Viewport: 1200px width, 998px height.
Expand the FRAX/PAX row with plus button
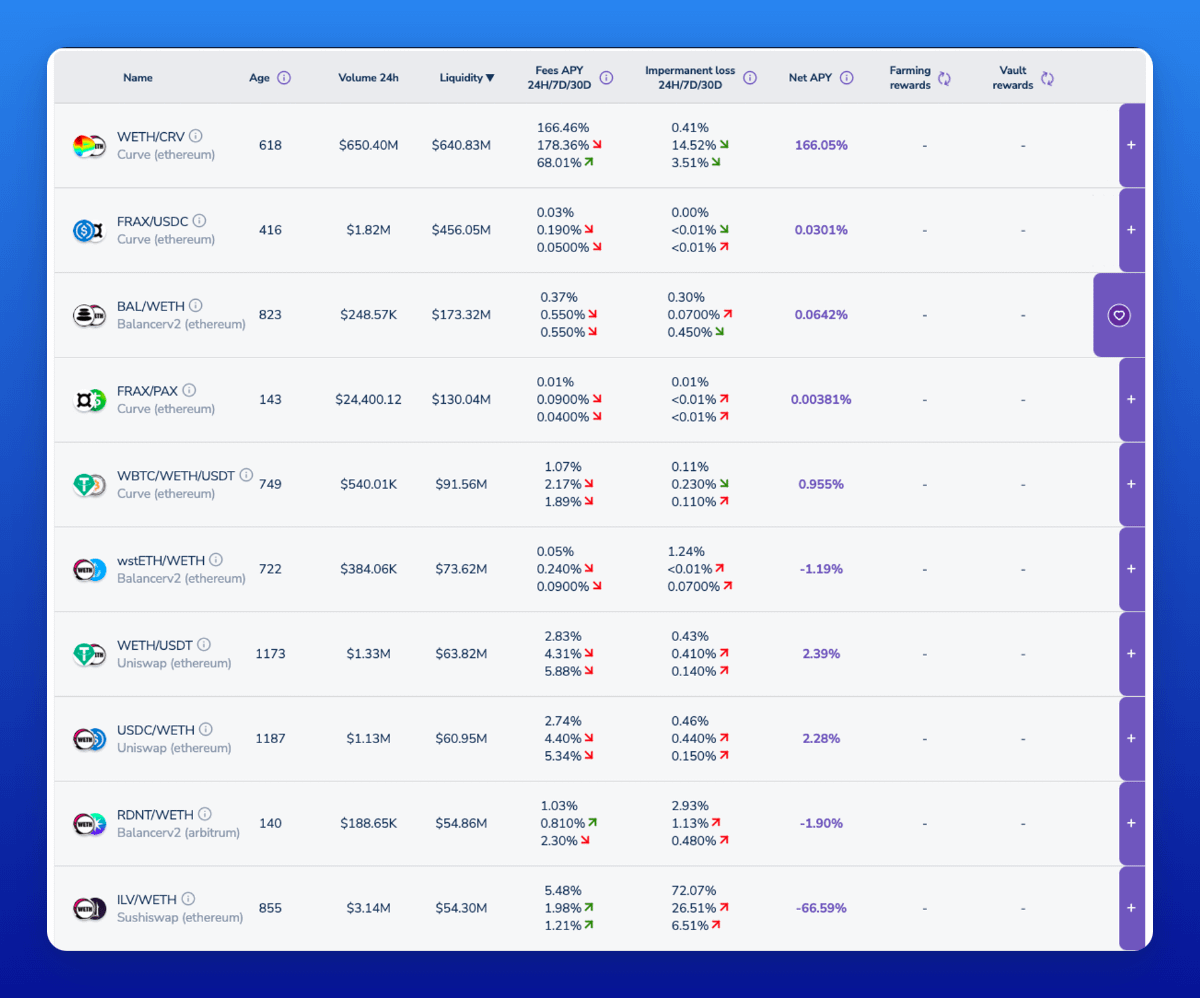click(x=1131, y=399)
